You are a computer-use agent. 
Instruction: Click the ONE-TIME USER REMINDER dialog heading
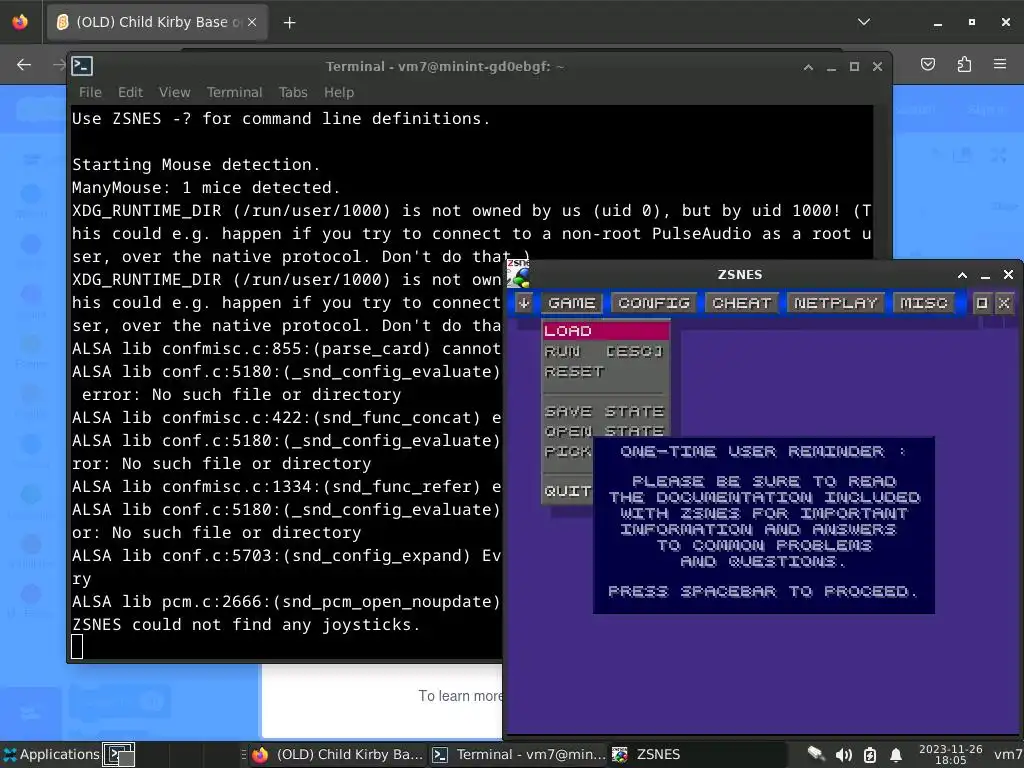[763, 451]
